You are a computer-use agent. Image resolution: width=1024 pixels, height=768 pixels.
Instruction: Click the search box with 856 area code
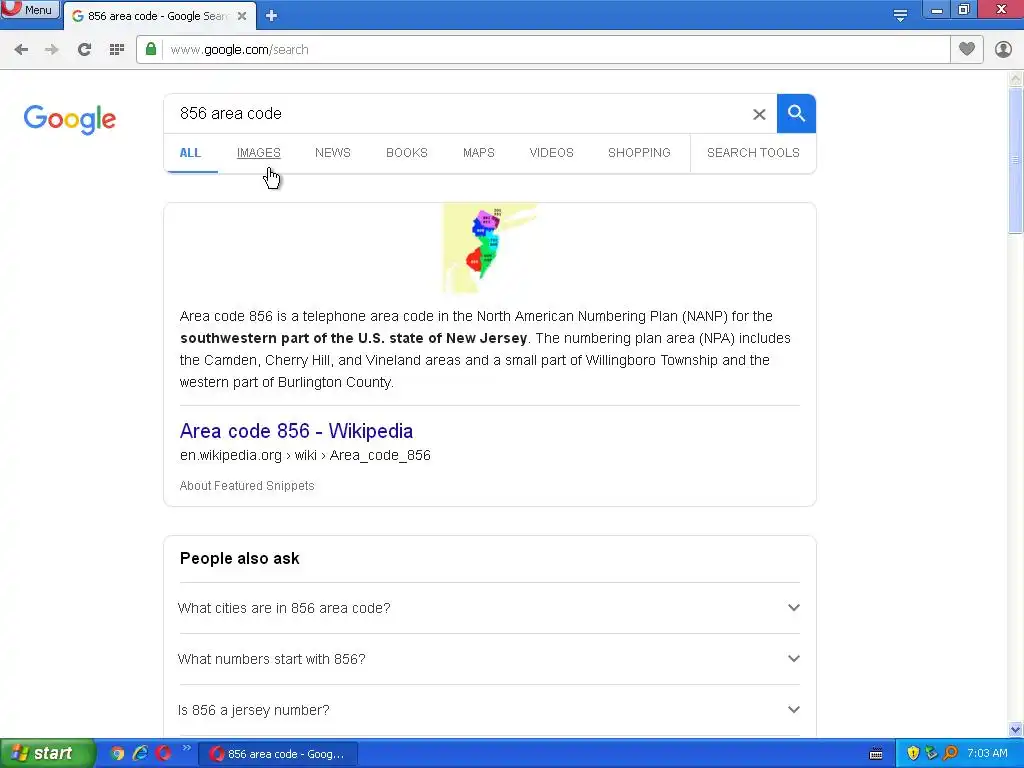457,114
